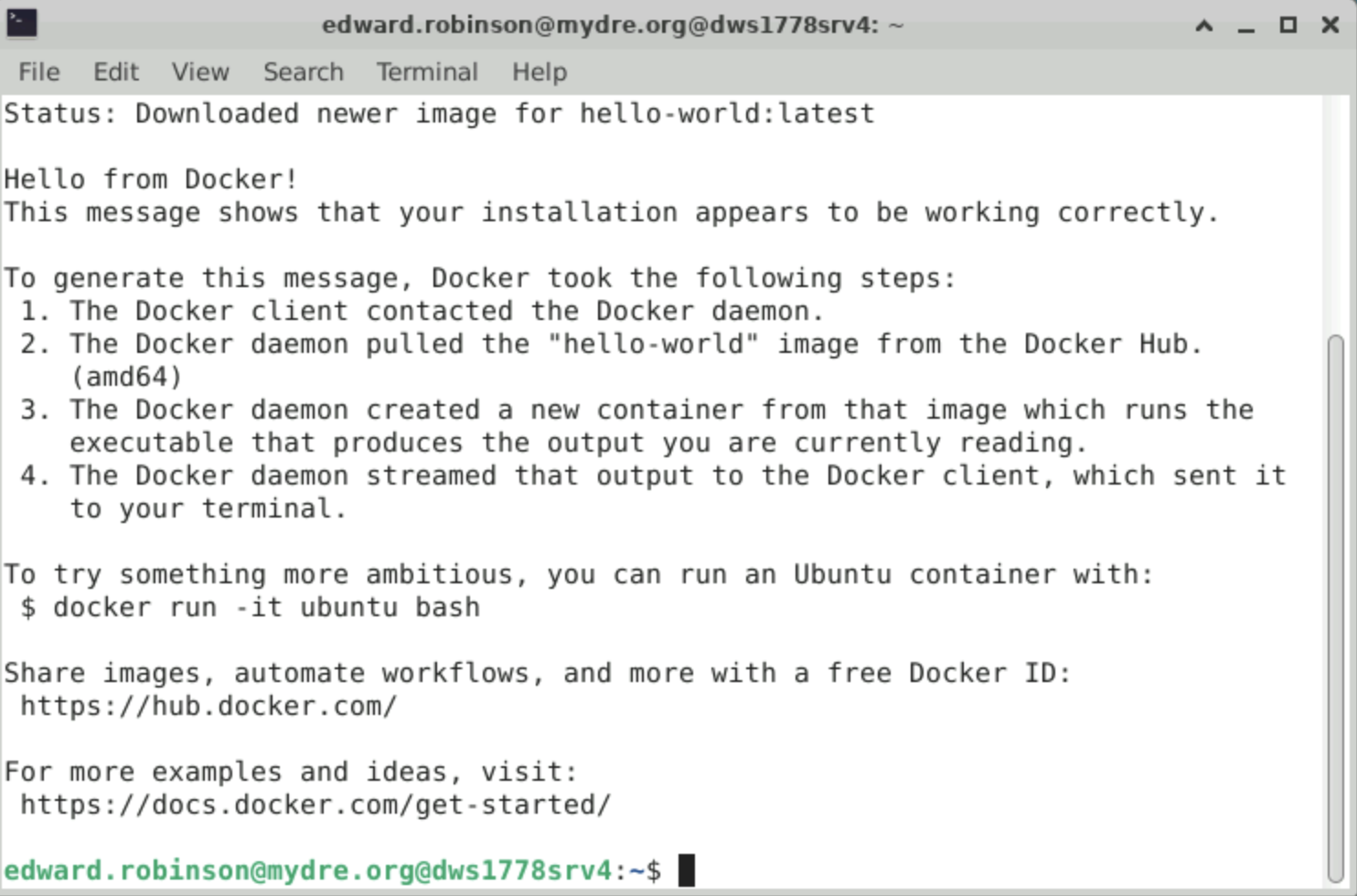
Task: Open the View menu
Action: coord(200,72)
